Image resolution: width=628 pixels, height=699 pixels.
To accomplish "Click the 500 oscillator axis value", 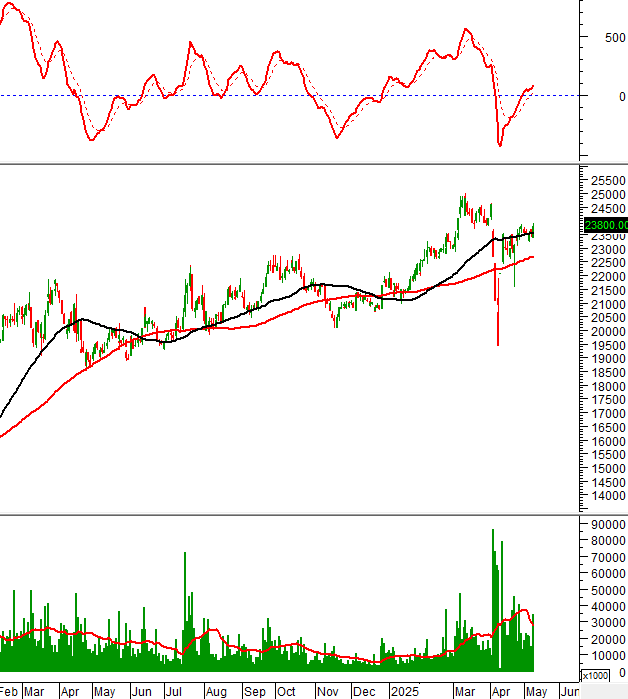I will (615, 38).
